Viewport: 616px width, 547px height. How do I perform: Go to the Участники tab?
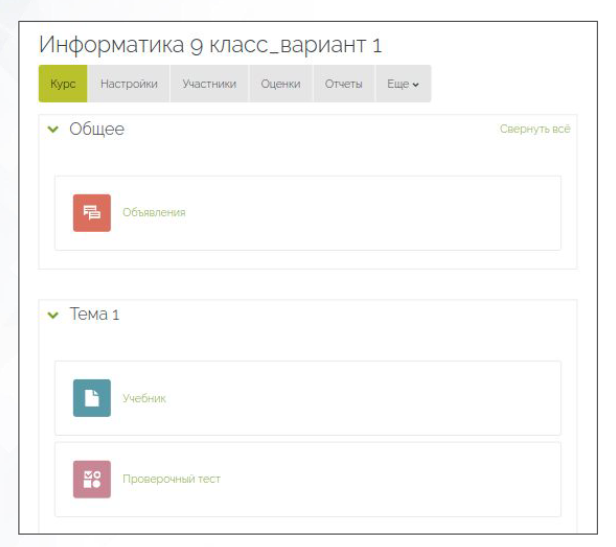[x=209, y=85]
